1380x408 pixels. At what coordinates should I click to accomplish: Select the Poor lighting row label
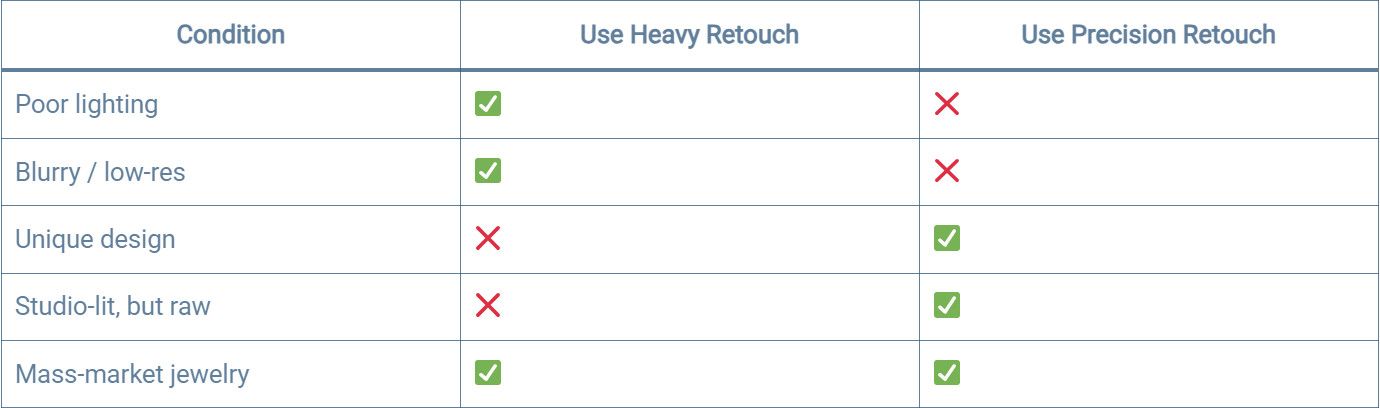point(86,105)
